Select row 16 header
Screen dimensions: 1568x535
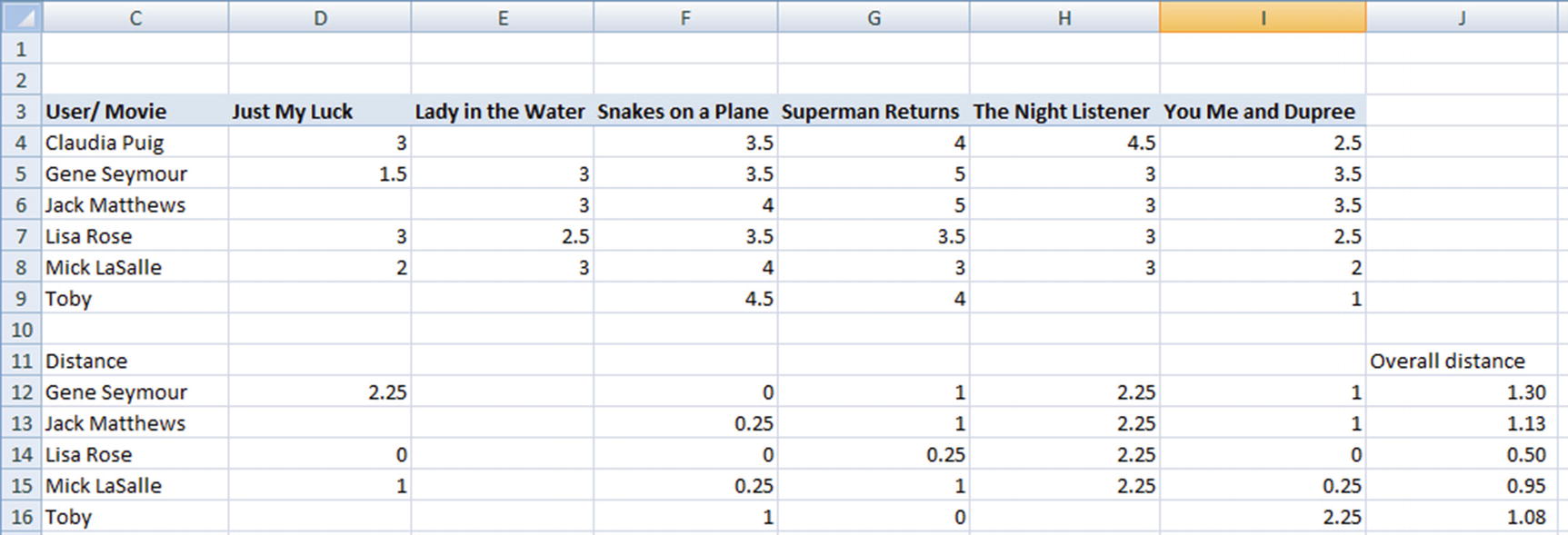pos(21,517)
